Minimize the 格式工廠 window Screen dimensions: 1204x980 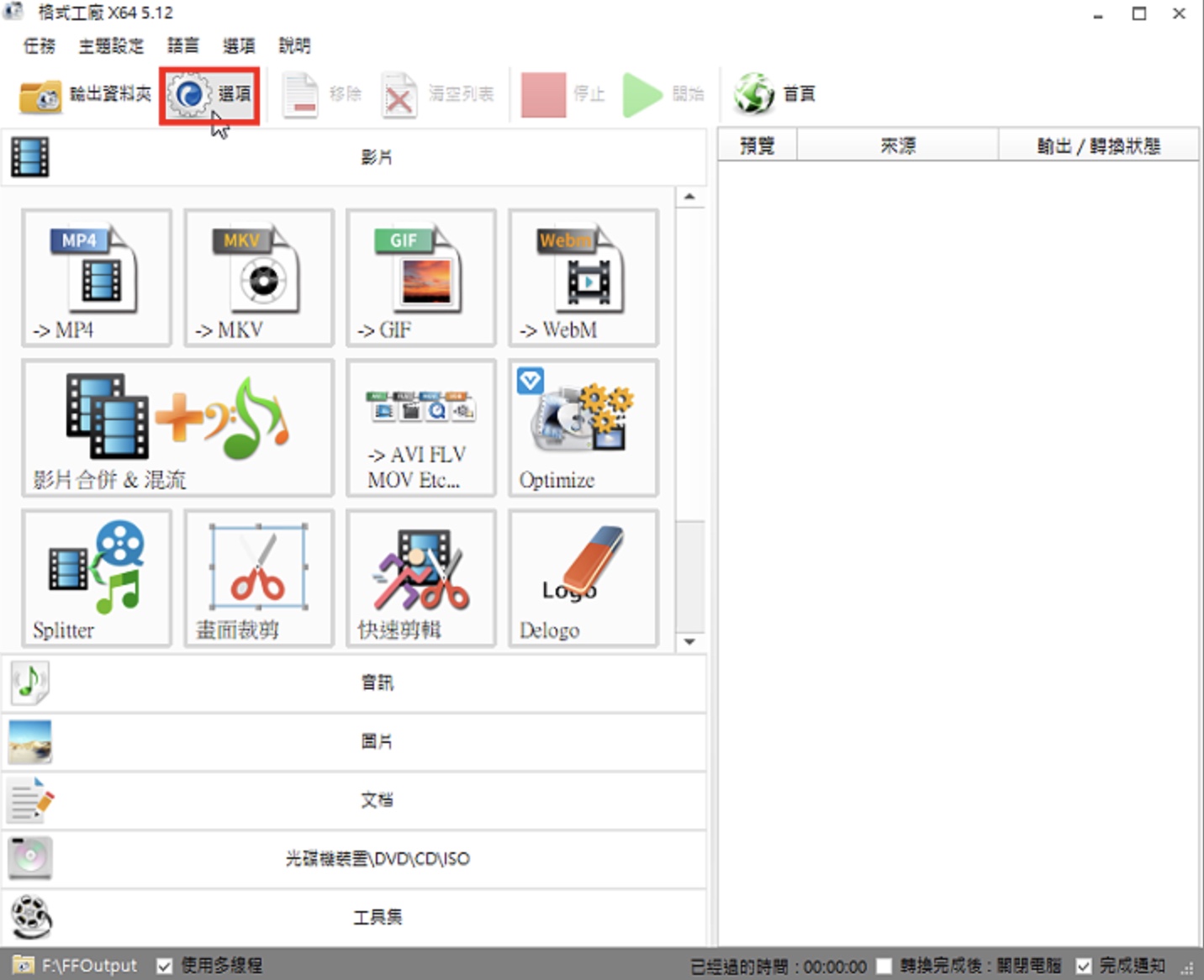(1098, 14)
